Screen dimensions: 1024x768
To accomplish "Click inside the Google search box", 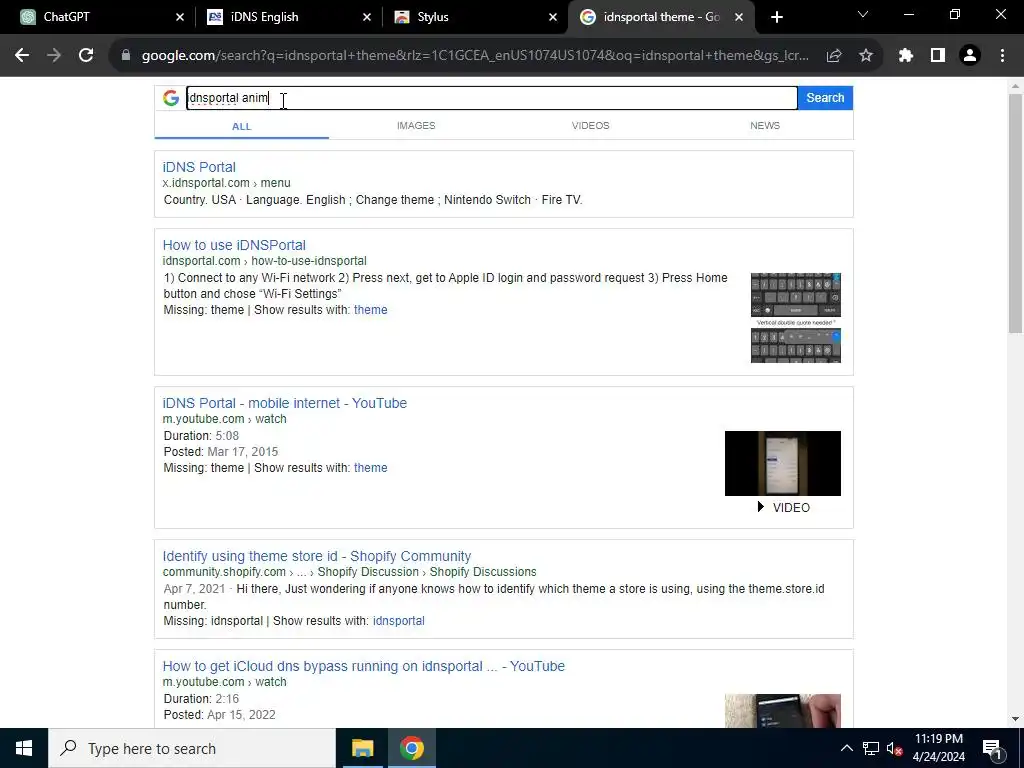I will (492, 98).
